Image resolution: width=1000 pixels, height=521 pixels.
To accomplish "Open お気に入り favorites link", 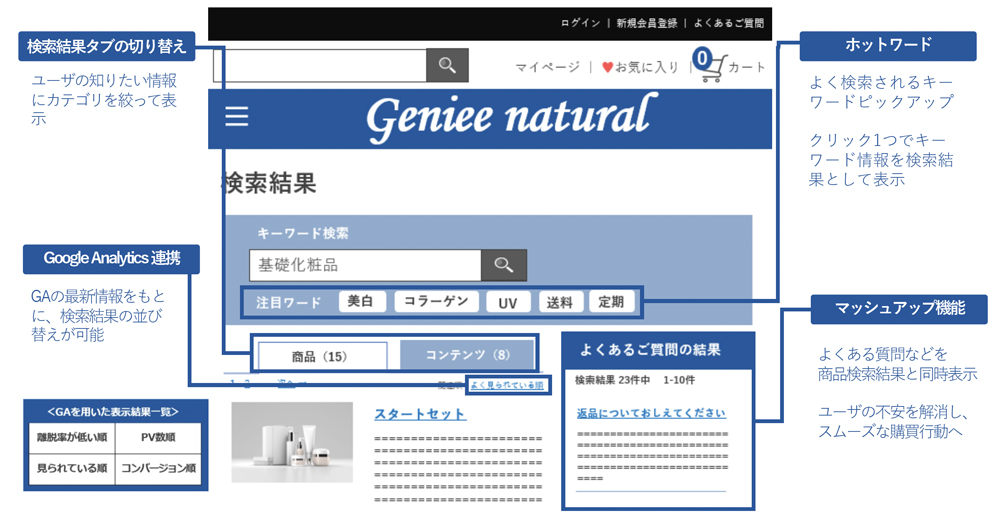I will click(647, 67).
